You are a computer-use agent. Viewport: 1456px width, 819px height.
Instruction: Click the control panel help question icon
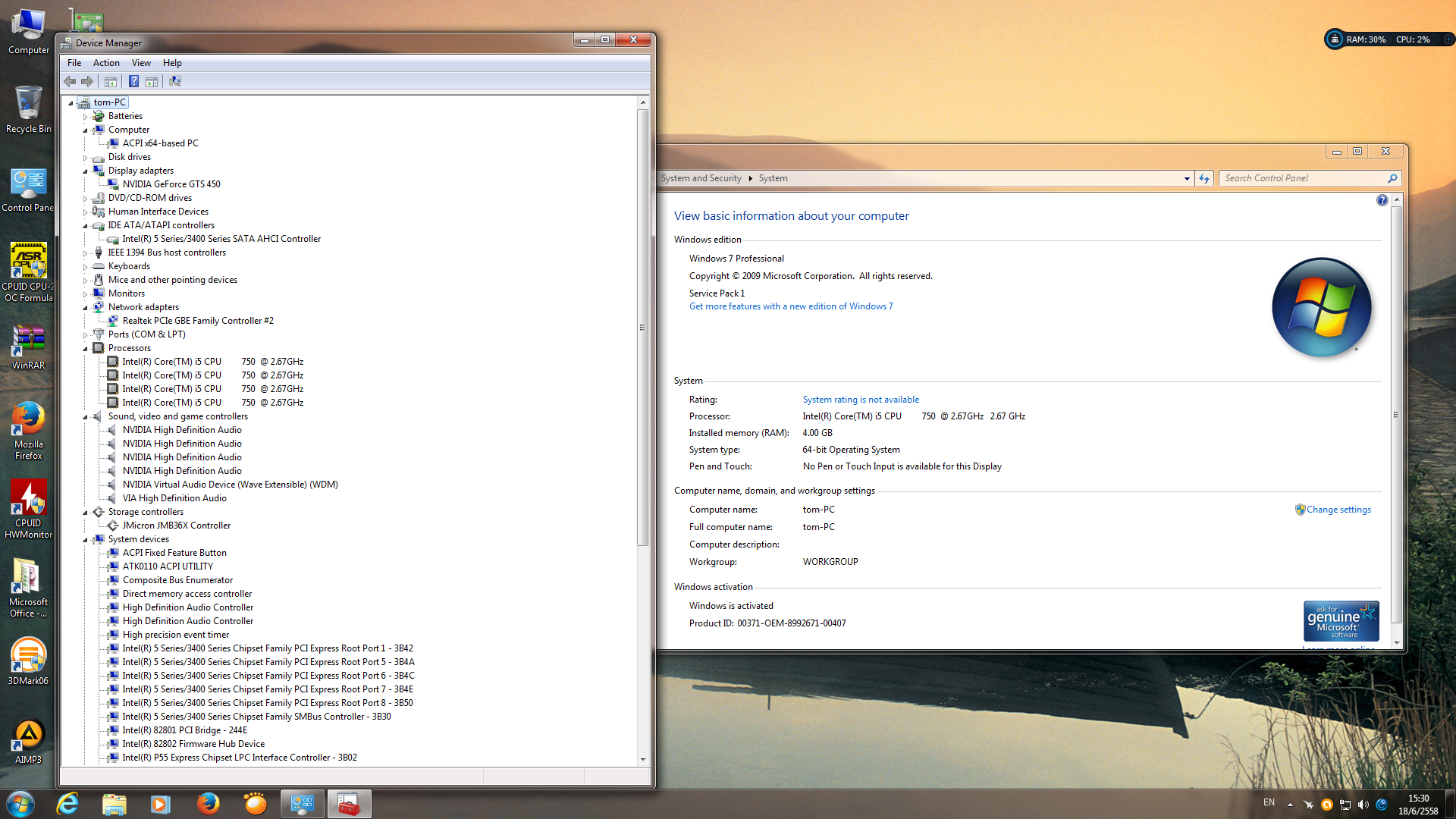click(1382, 200)
